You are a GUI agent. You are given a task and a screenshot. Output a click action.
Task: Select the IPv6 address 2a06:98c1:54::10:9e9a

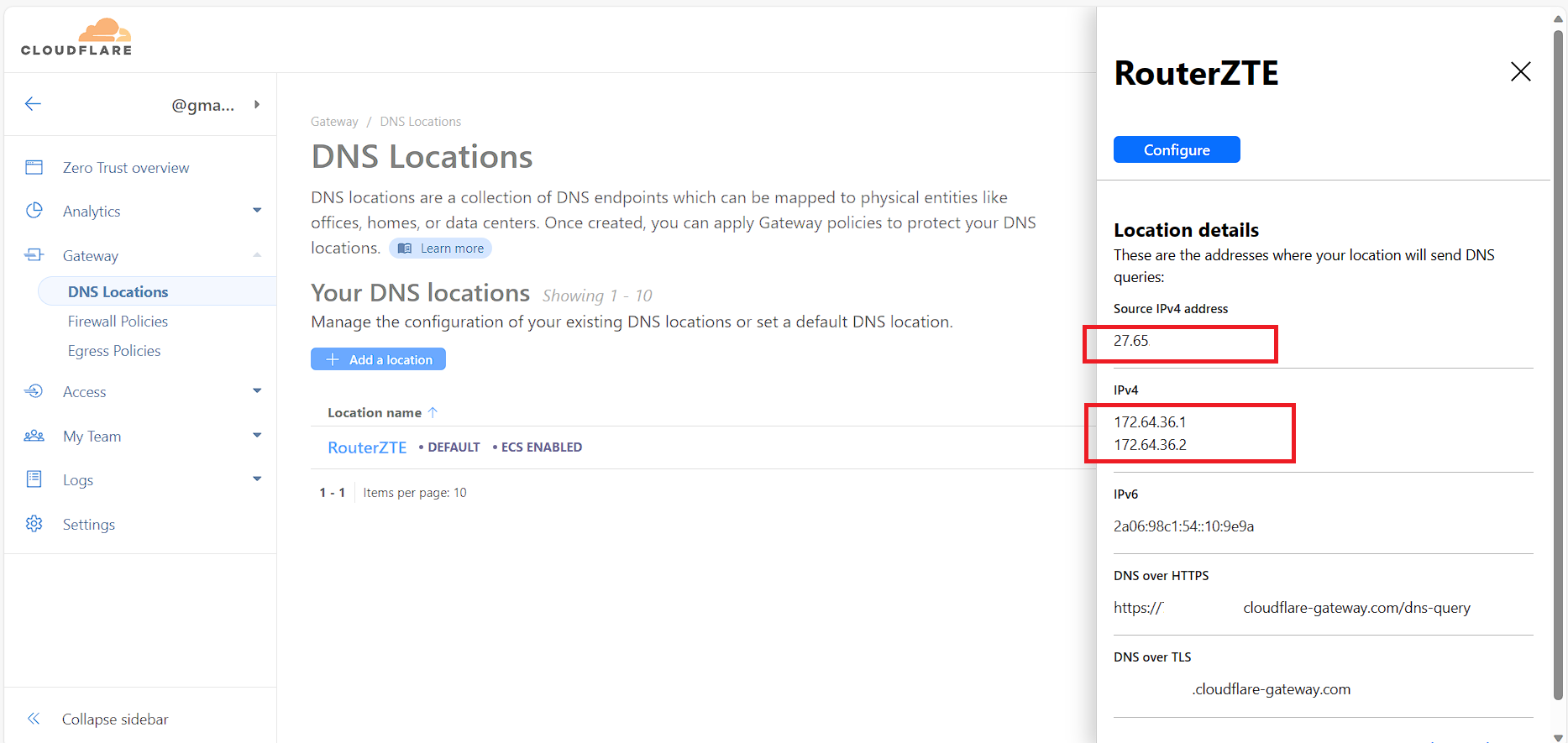(x=1183, y=526)
